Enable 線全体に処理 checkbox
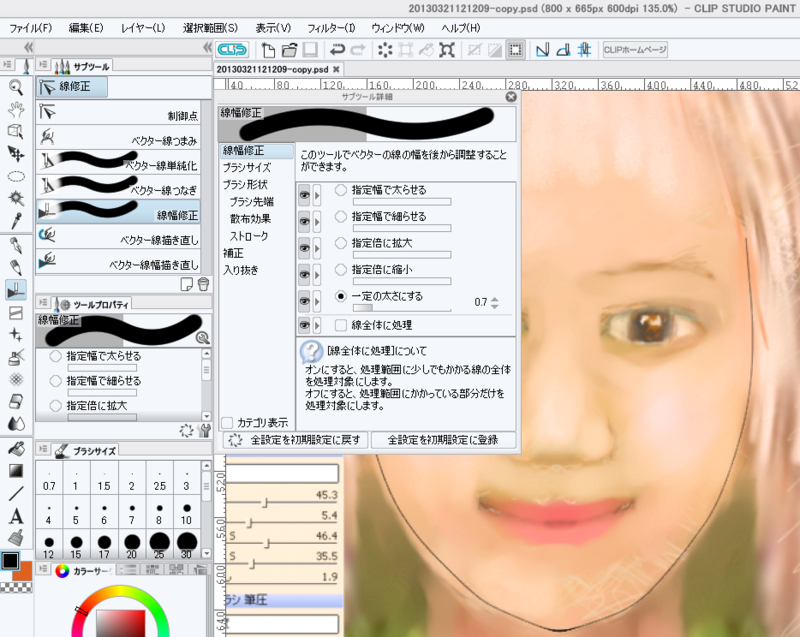Image resolution: width=800 pixels, height=637 pixels. pos(341,325)
